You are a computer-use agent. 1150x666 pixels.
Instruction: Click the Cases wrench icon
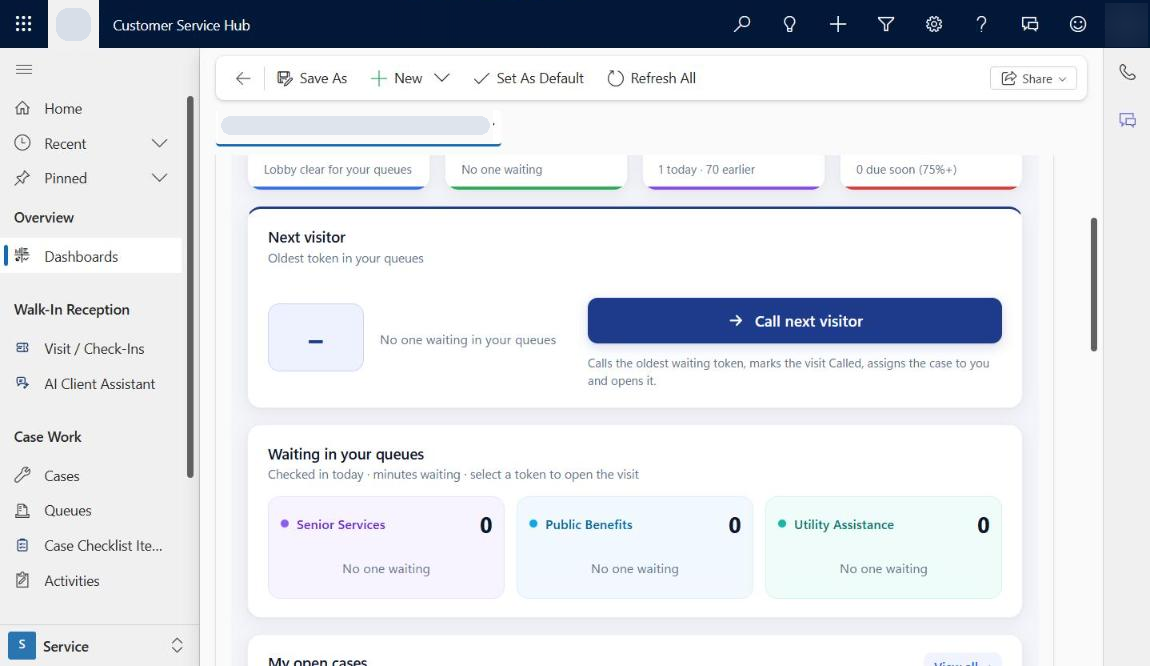pos(23,475)
